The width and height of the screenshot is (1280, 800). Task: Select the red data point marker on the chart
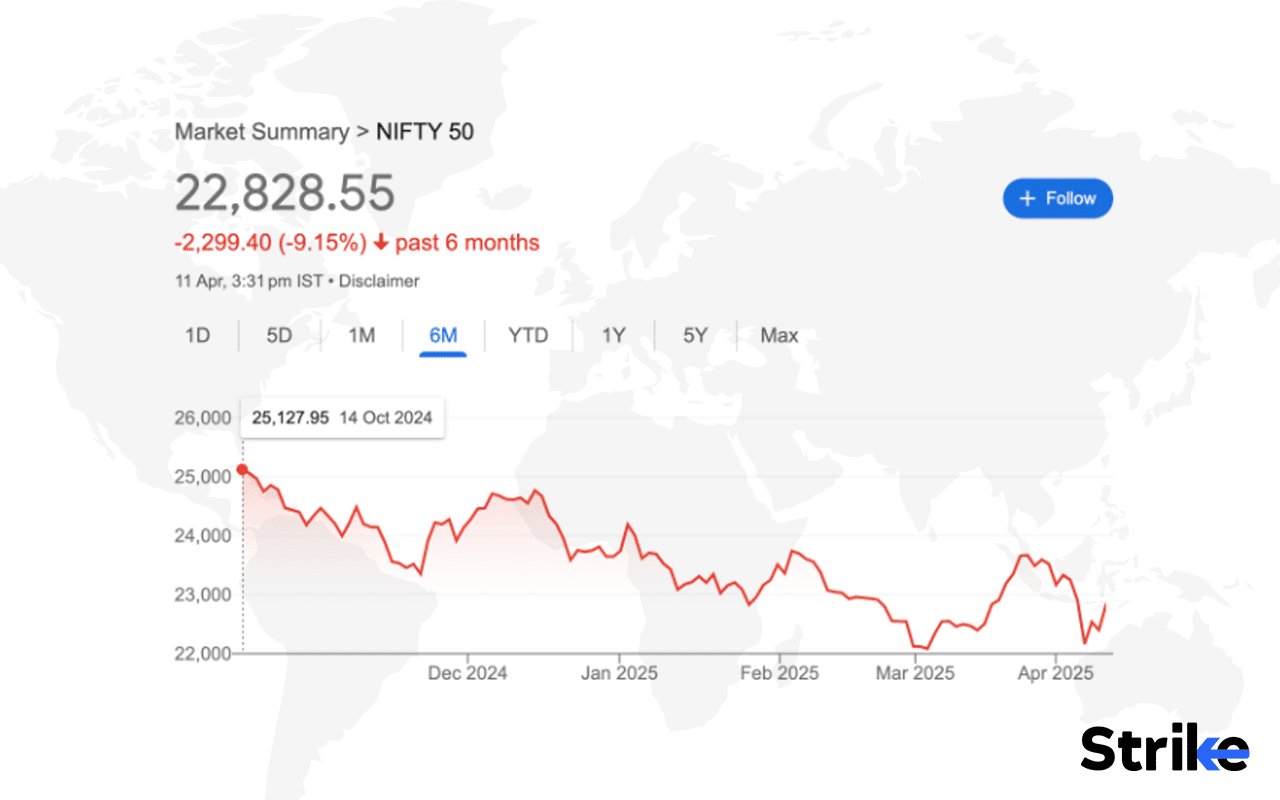point(242,467)
